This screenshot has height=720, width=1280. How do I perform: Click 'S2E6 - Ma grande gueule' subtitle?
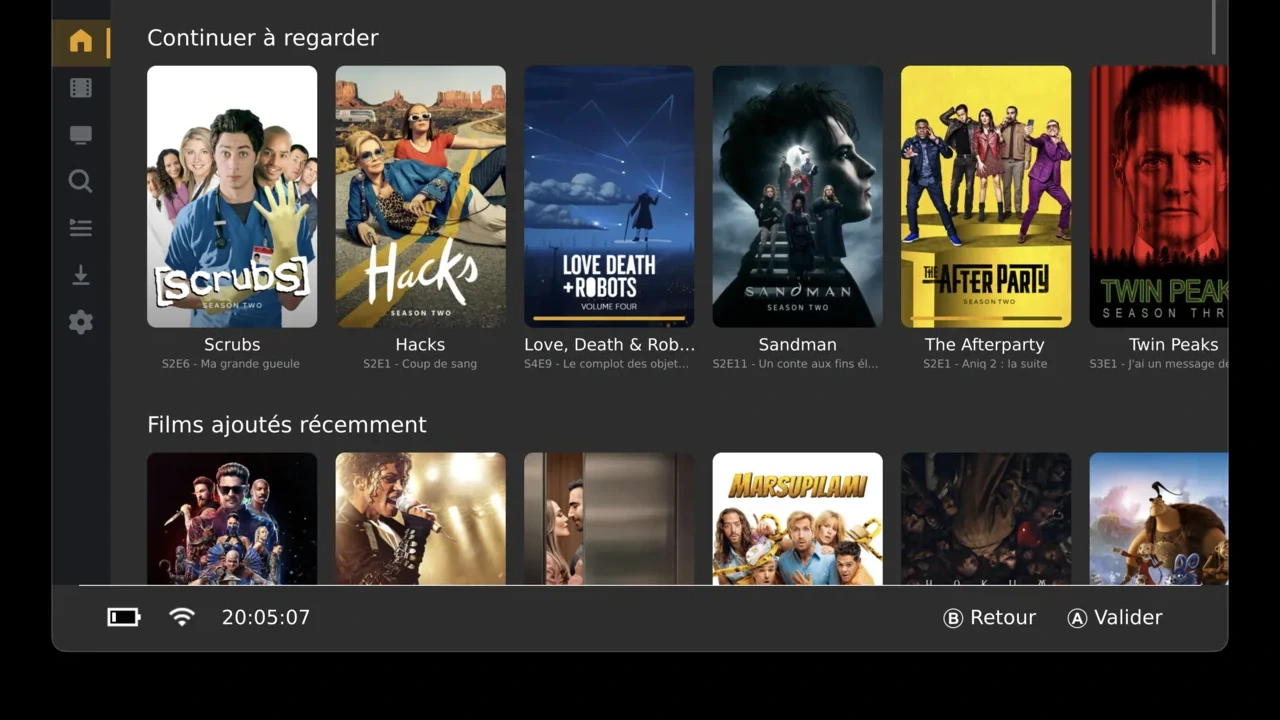231,364
